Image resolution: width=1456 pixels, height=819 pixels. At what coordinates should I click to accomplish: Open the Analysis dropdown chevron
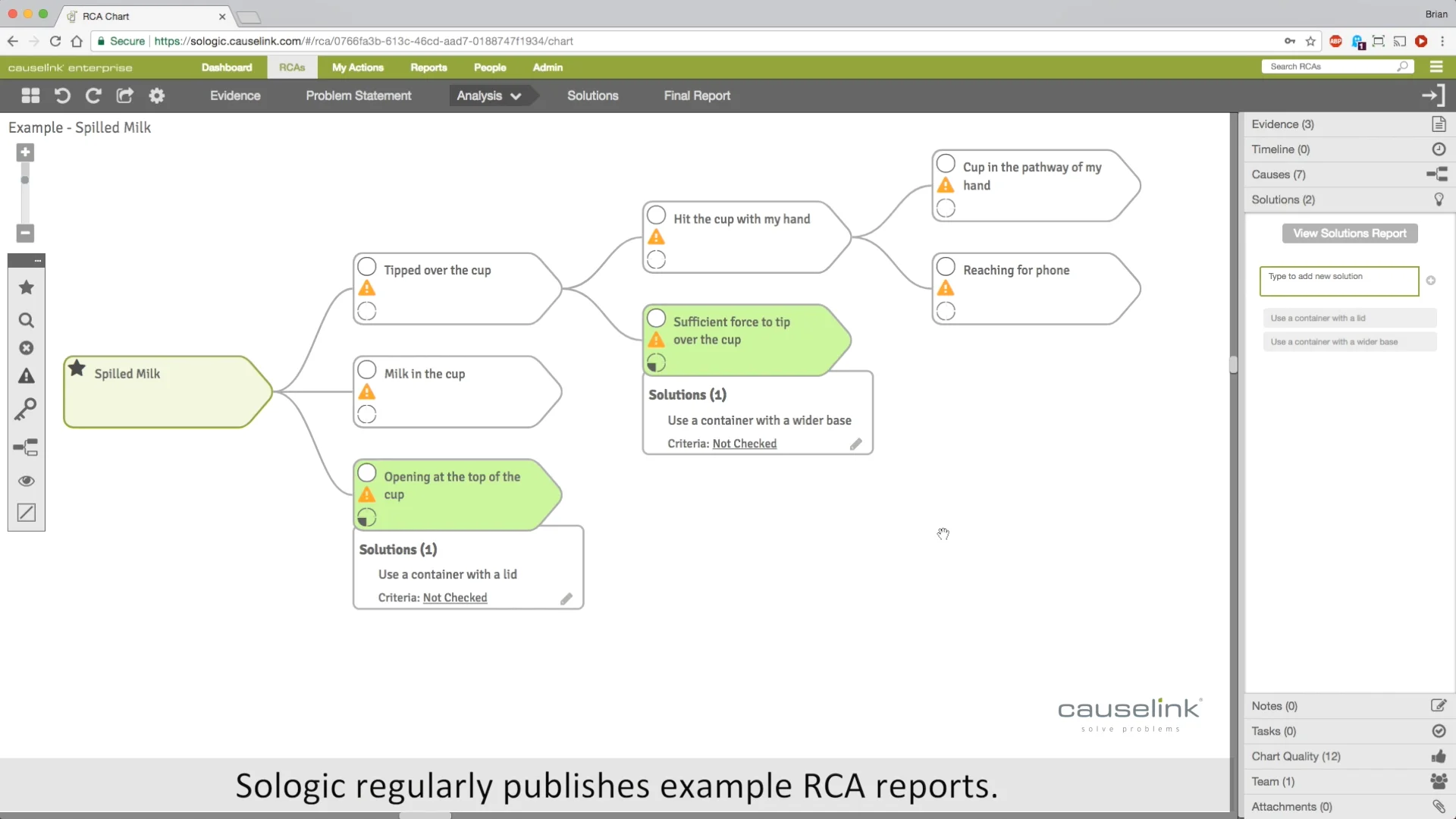click(516, 96)
